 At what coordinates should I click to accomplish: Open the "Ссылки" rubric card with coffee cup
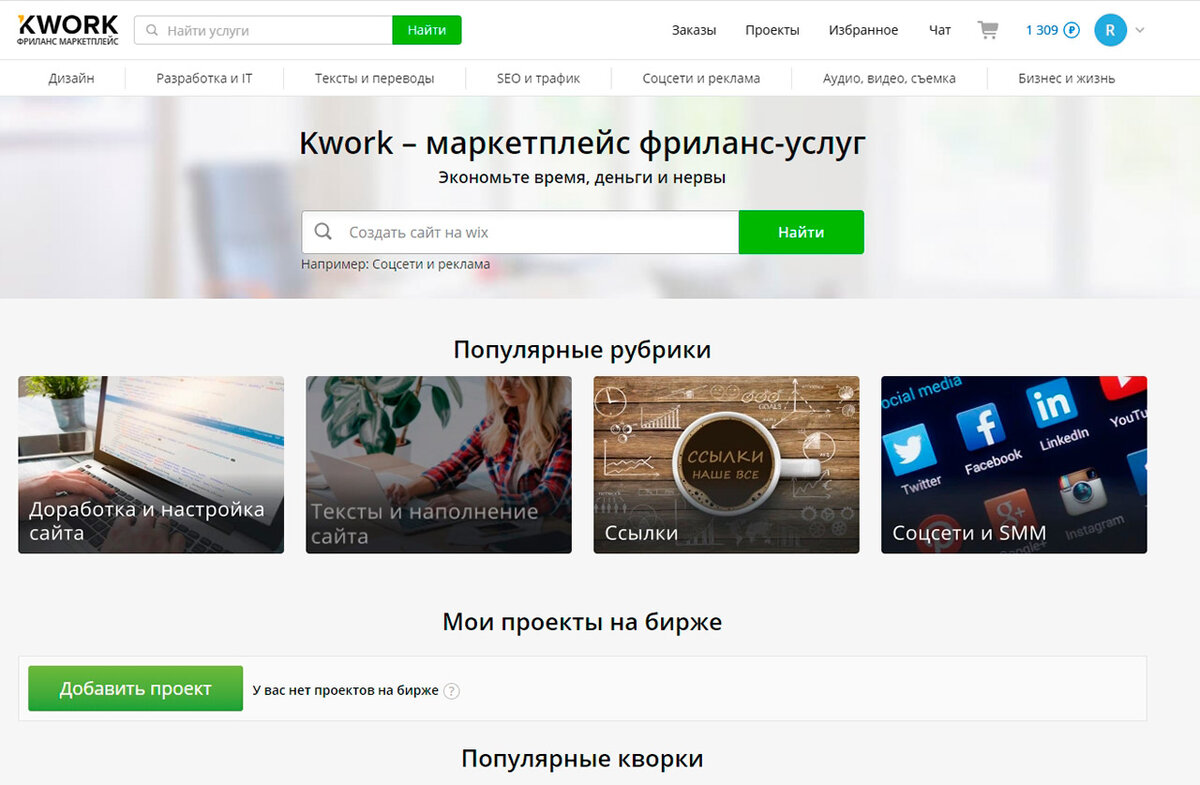click(x=726, y=465)
